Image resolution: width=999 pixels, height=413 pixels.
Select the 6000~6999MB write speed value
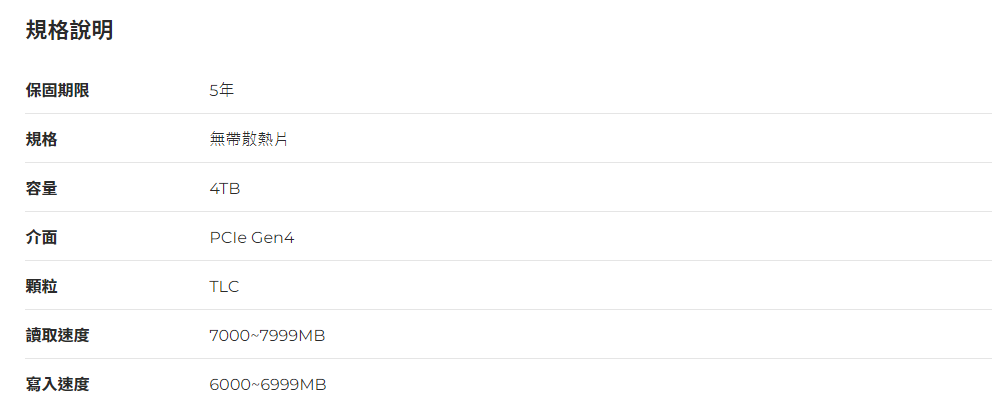pyautogui.click(x=267, y=384)
